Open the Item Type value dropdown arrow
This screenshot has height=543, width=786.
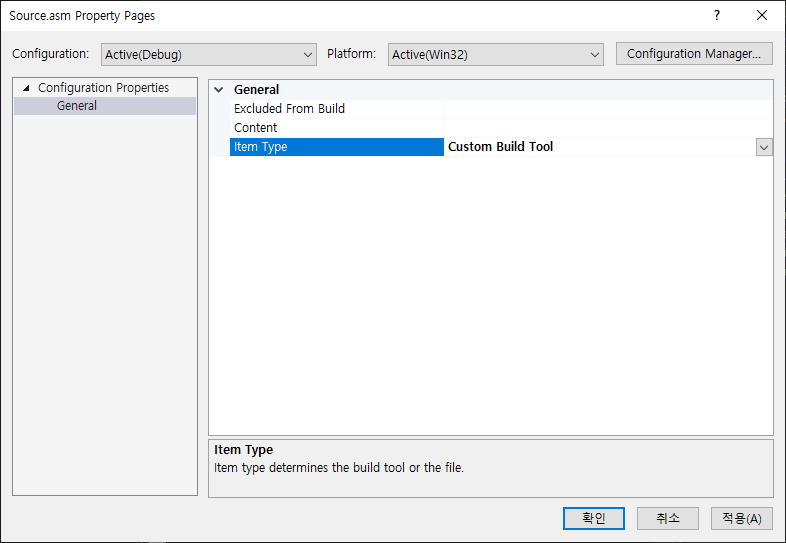click(764, 147)
